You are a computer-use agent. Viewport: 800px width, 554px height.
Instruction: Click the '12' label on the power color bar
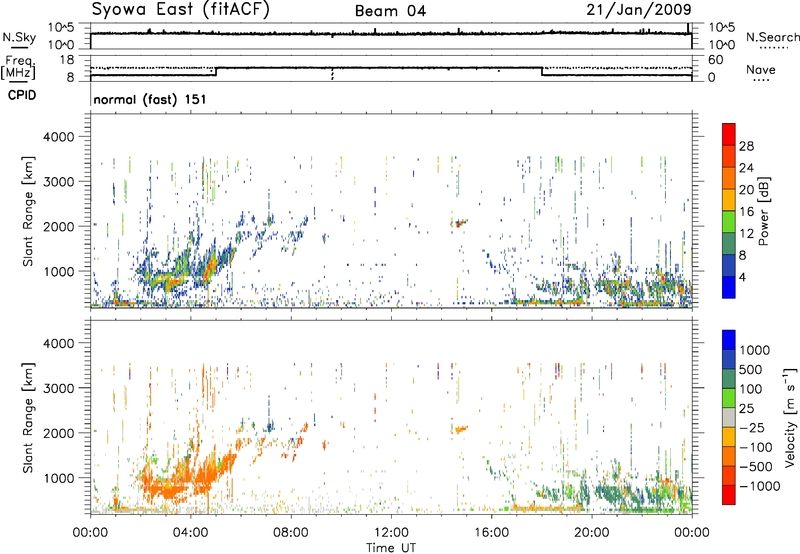click(746, 234)
